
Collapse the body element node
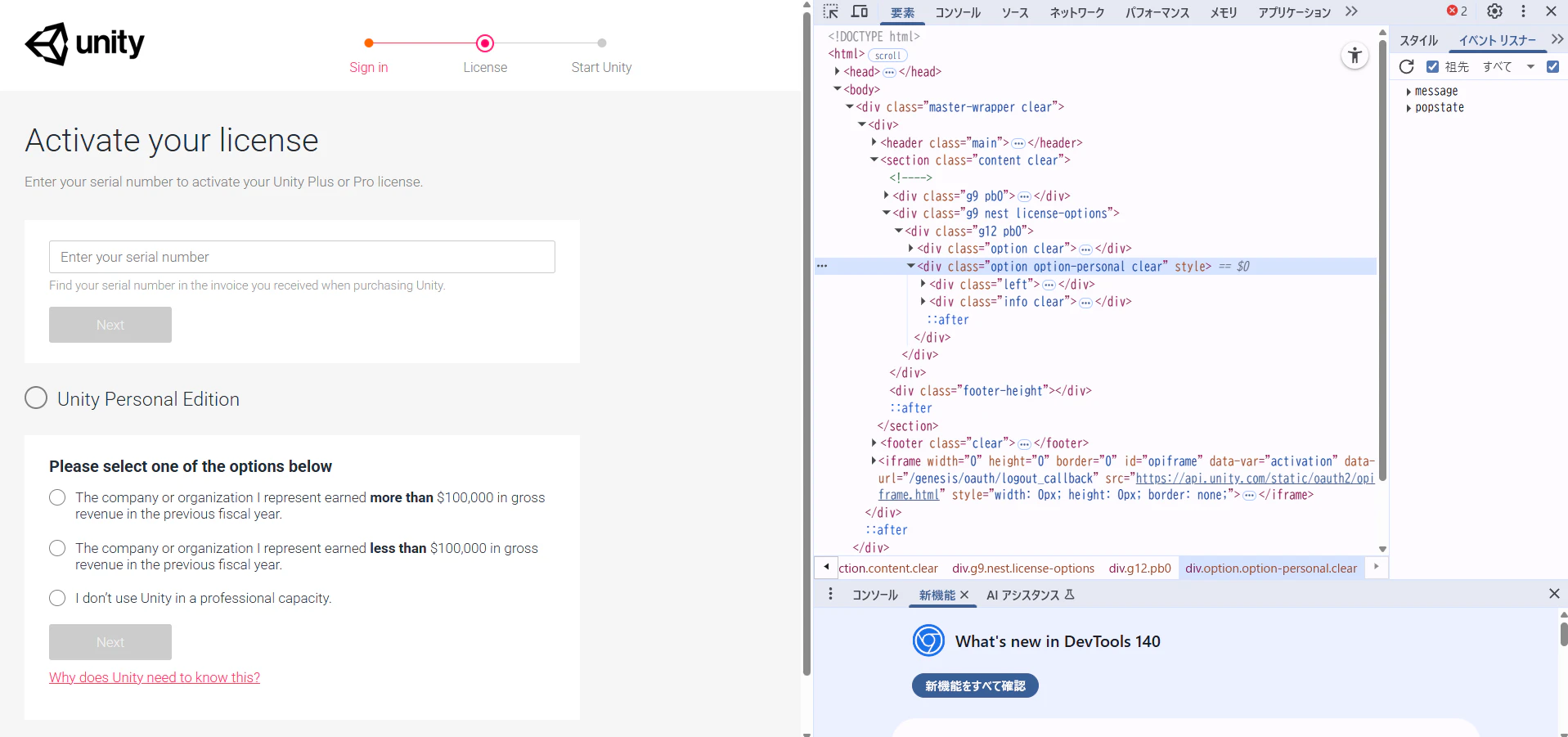(838, 89)
